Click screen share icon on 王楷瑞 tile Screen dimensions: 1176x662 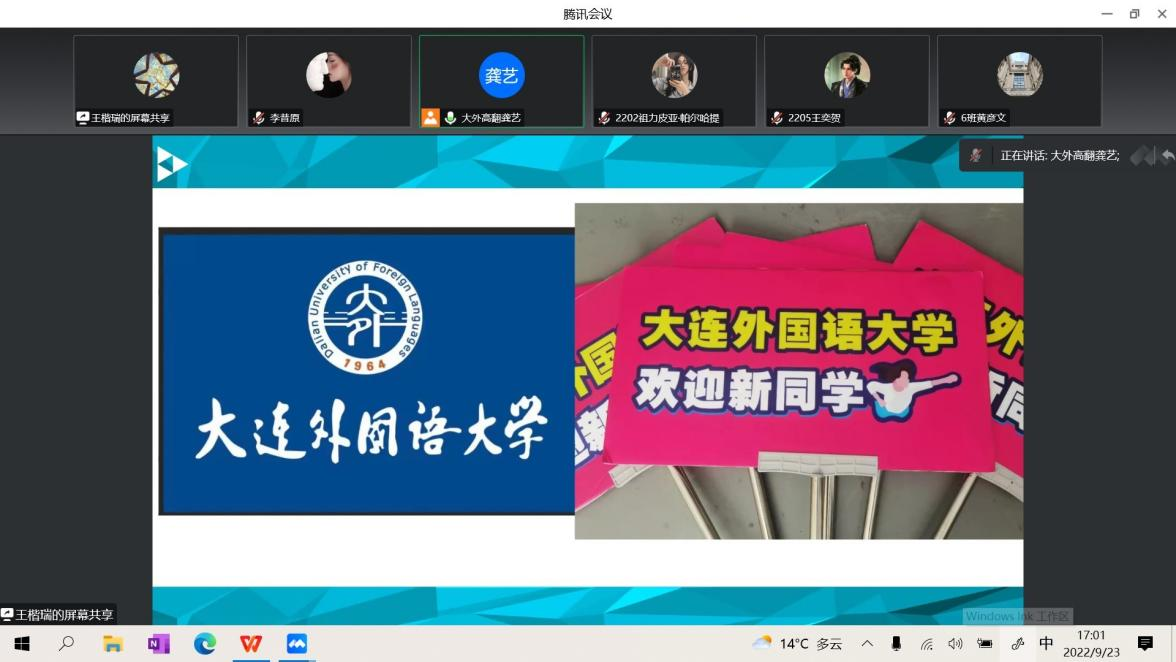83,118
